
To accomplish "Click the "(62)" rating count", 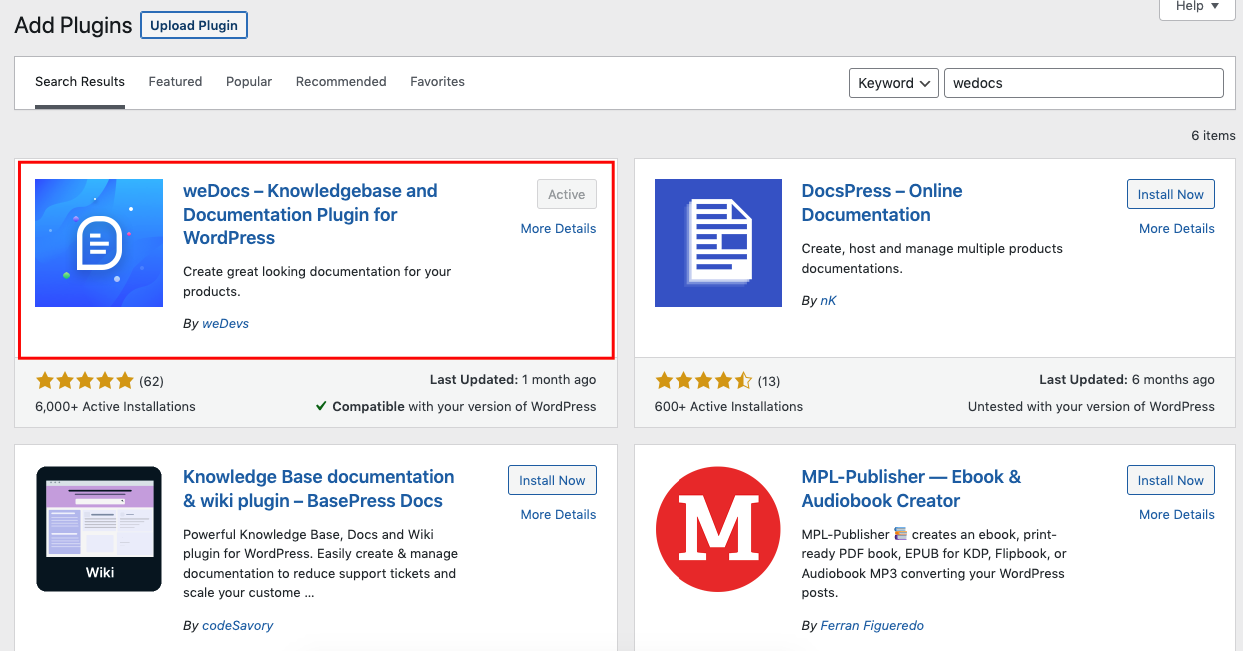I will [151, 381].
